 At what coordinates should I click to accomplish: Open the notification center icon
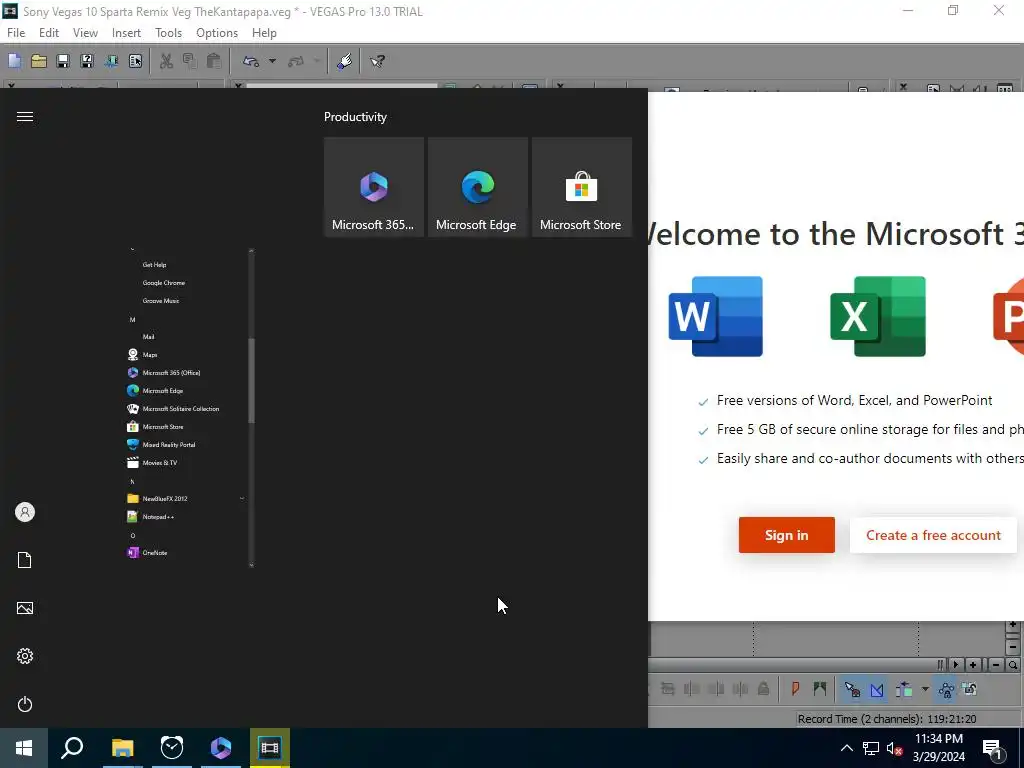coord(992,748)
